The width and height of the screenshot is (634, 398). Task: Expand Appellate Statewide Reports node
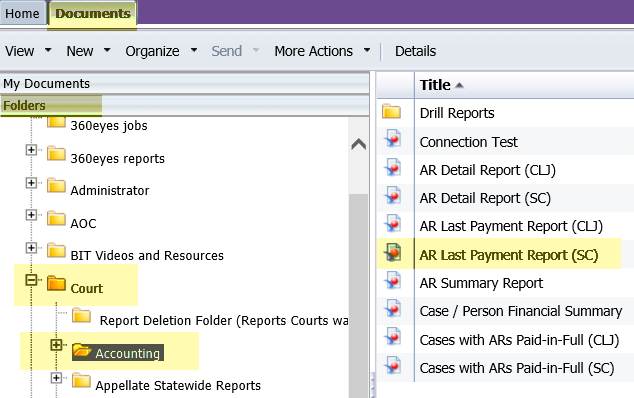[x=56, y=378]
